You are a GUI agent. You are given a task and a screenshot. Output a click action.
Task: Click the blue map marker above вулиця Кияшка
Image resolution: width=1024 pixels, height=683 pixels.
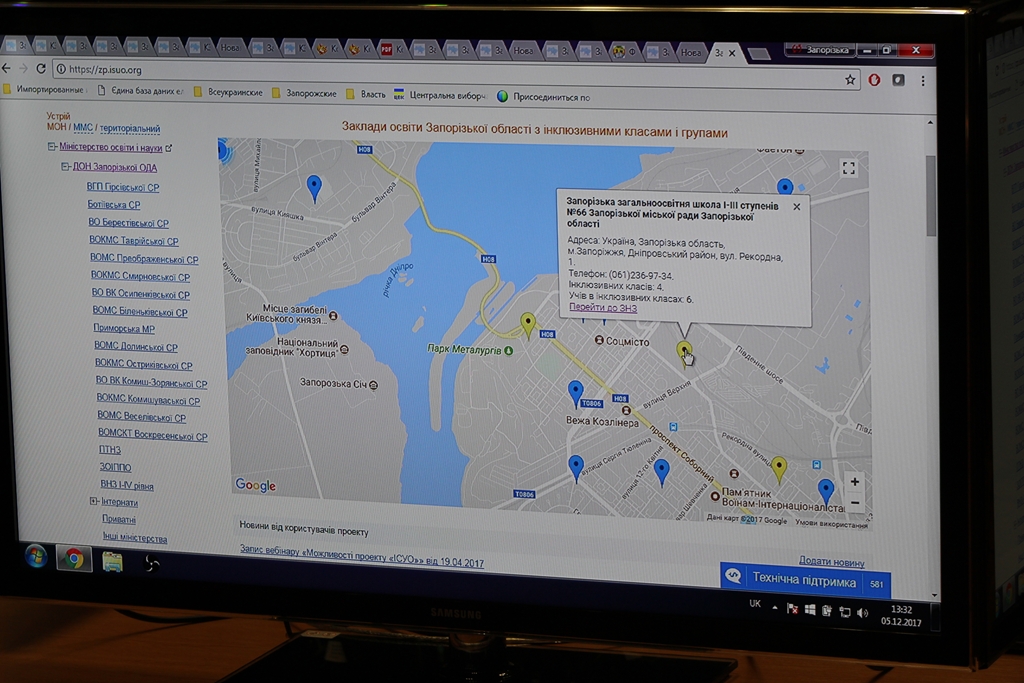[314, 188]
